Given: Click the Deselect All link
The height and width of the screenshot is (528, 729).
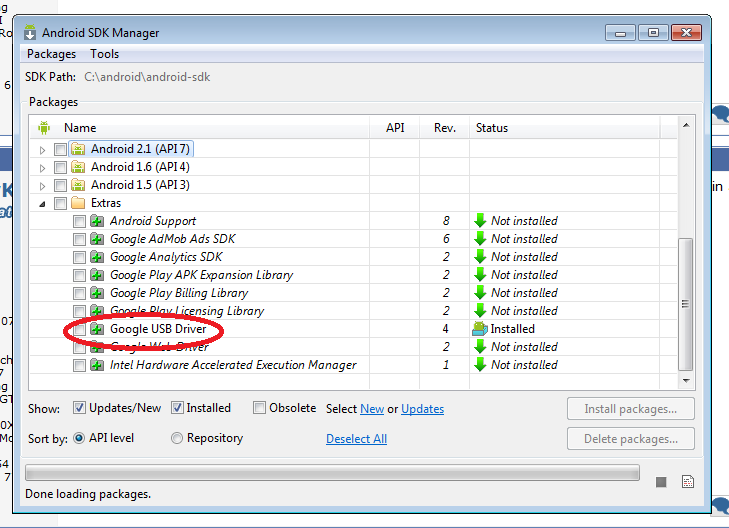Looking at the screenshot, I should coord(357,439).
